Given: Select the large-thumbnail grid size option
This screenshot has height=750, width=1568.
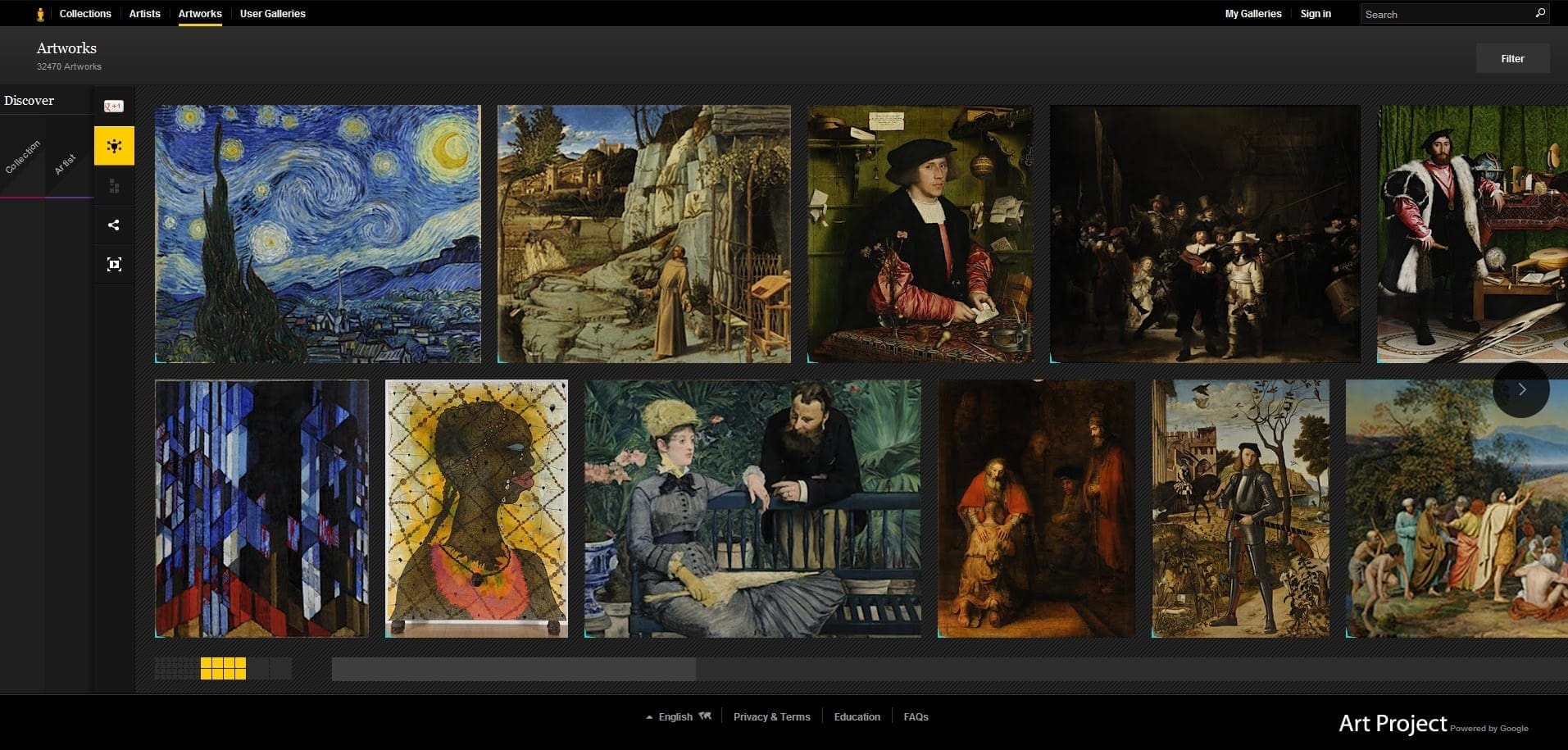Looking at the screenshot, I should click(x=270, y=668).
